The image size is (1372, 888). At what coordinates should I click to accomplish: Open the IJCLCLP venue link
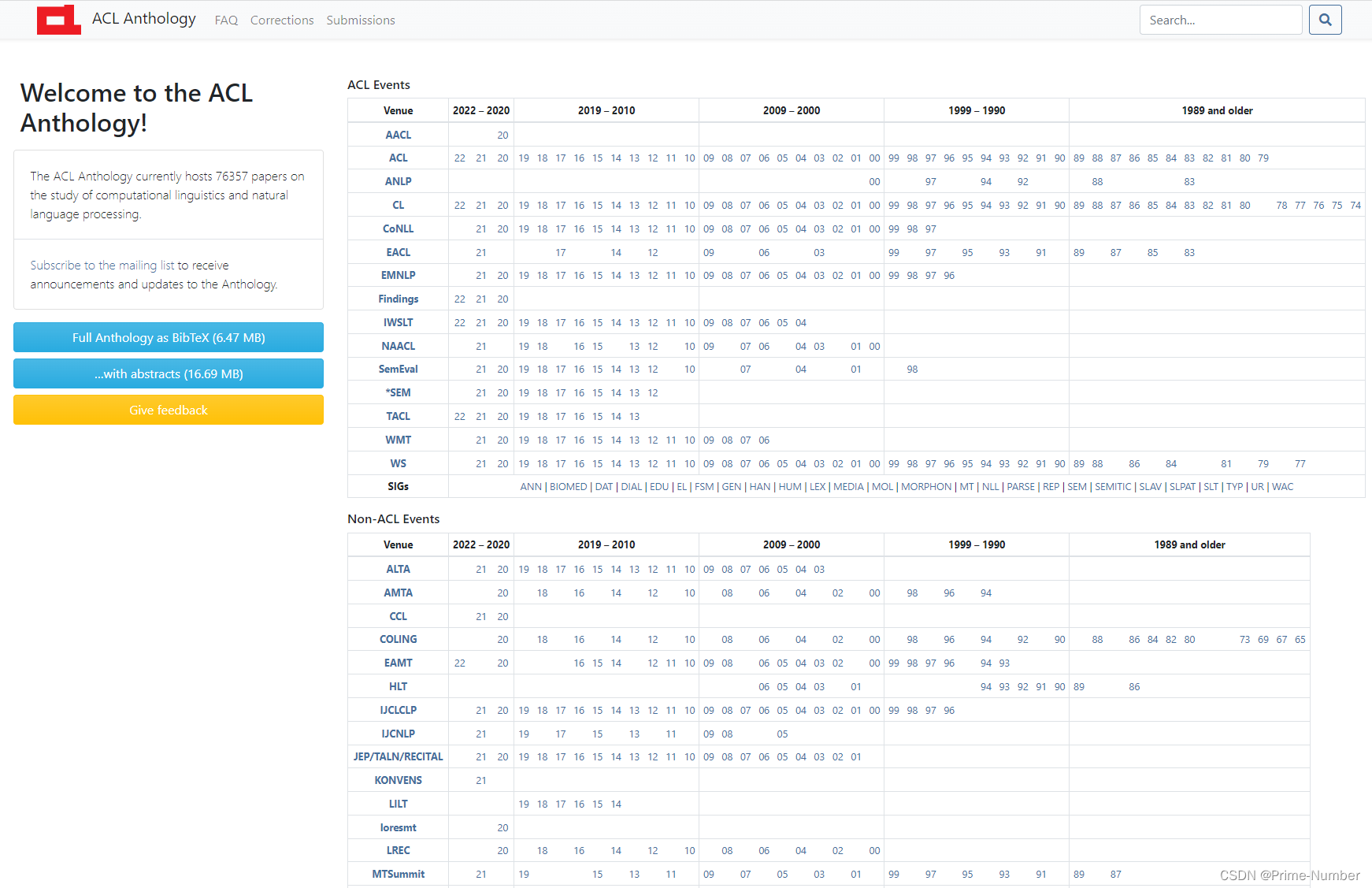tap(399, 710)
